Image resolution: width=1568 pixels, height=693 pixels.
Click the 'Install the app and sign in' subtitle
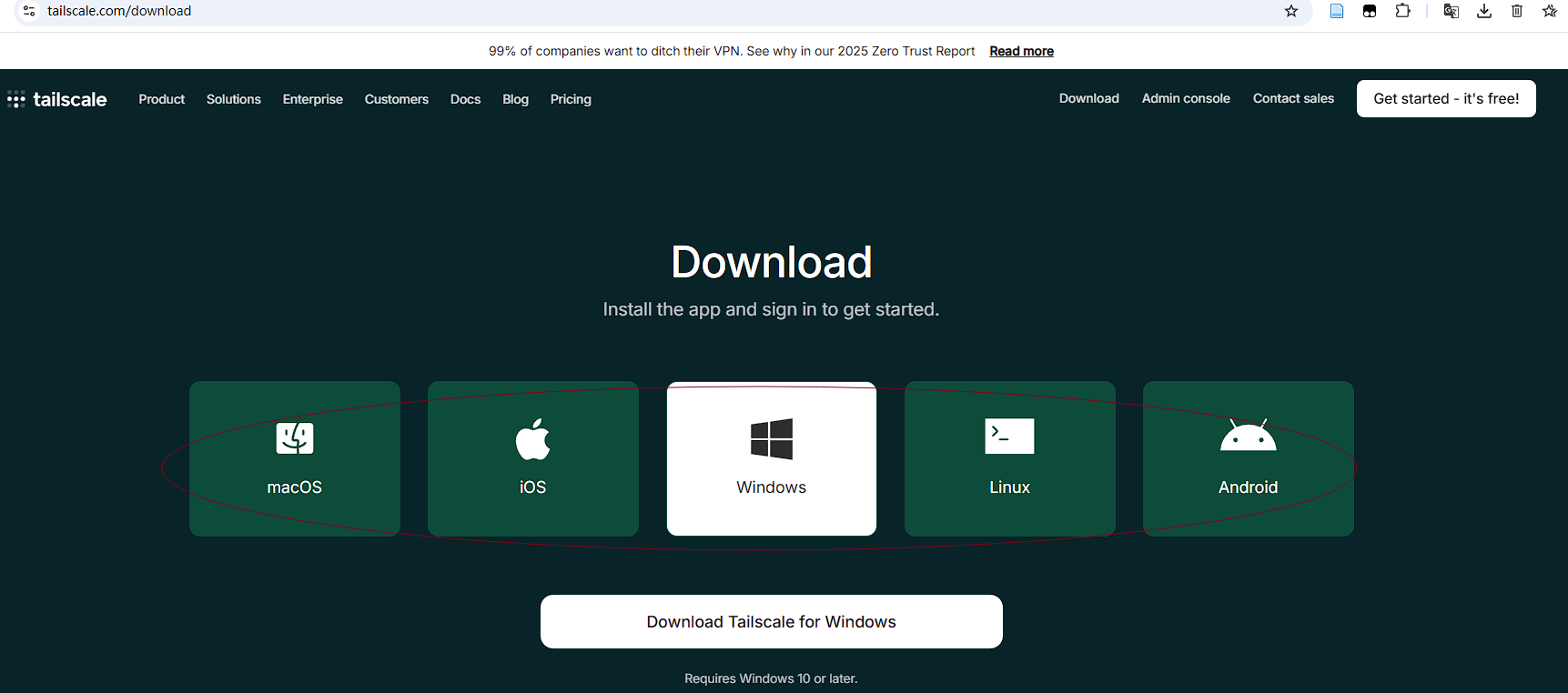coord(771,309)
